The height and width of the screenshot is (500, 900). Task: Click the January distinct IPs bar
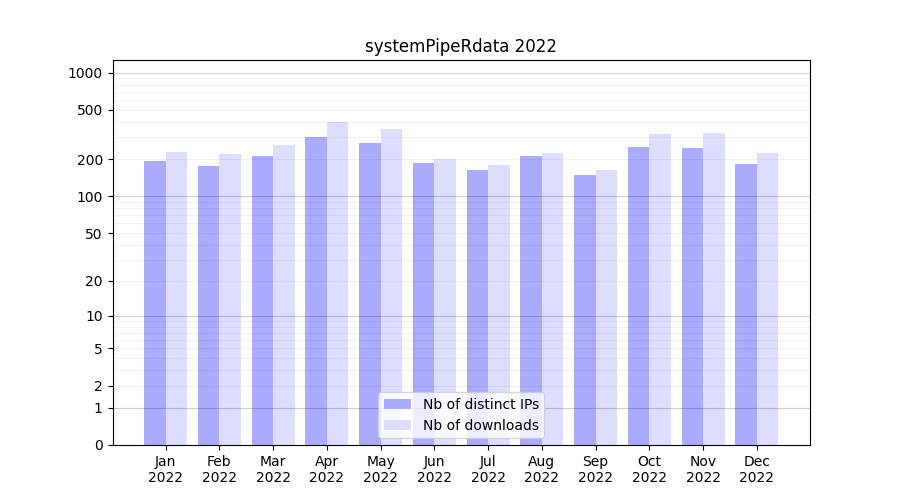[155, 303]
